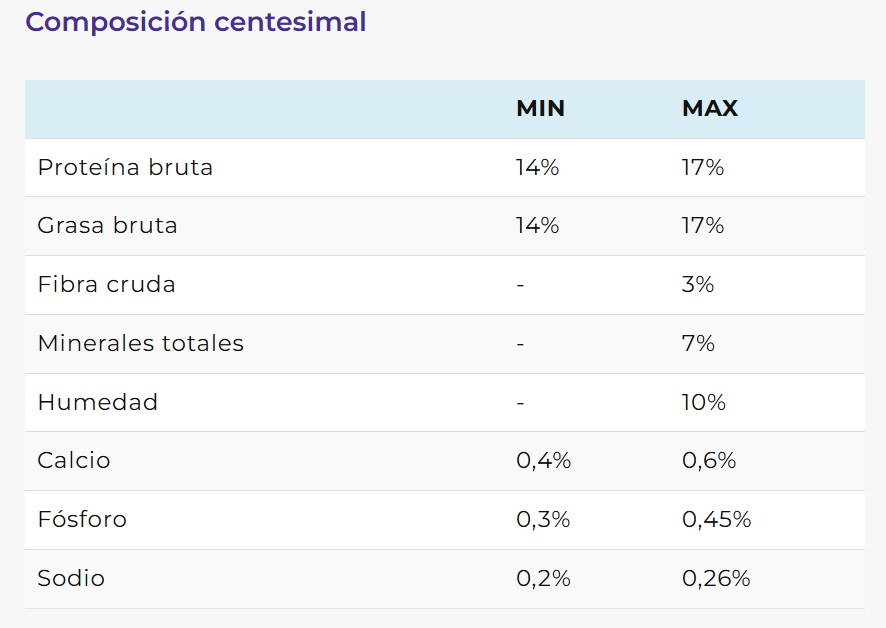Select the "Proteína bruta" row label
Screen dimensions: 886x628
(x=125, y=167)
